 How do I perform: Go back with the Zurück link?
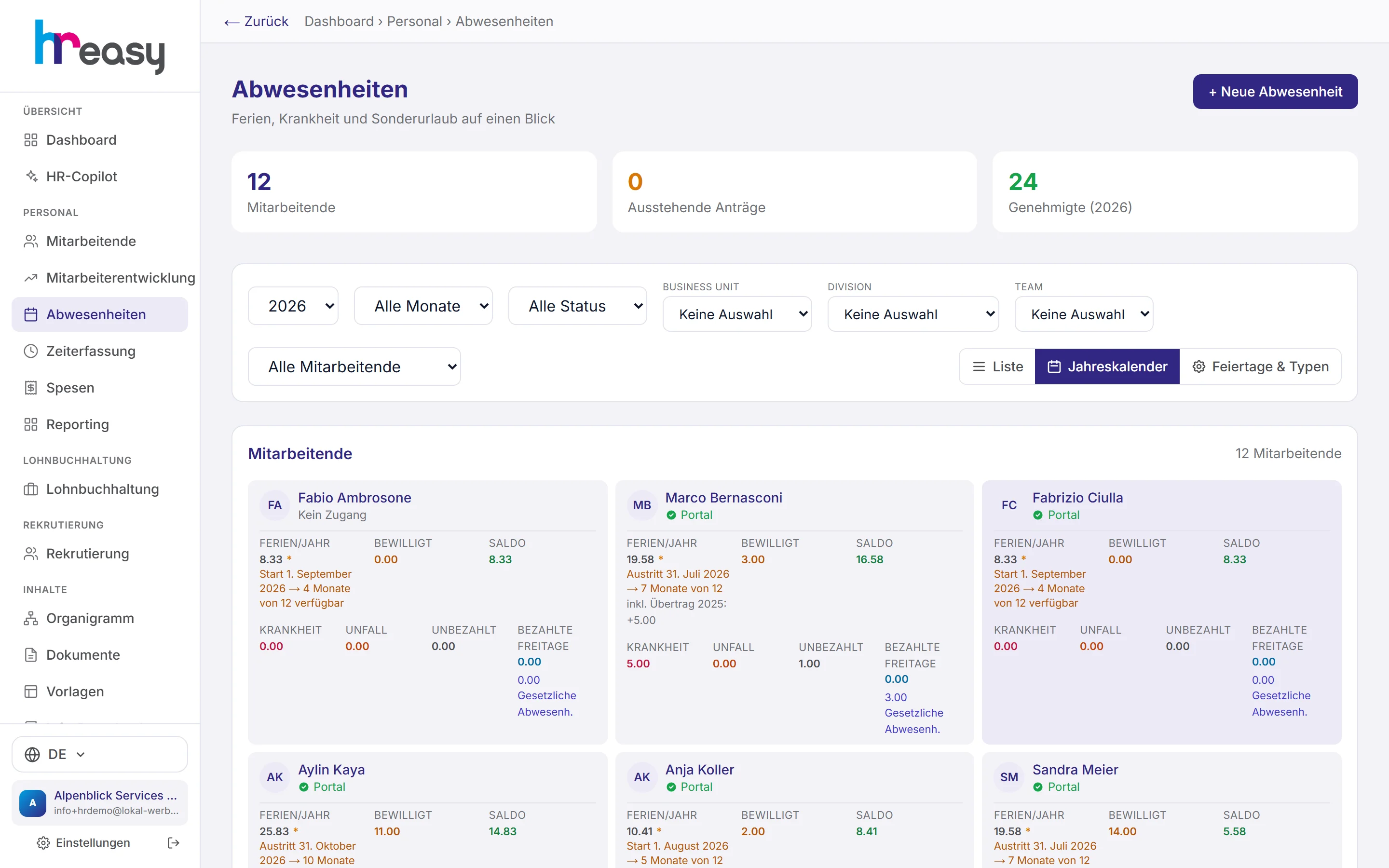coord(257,21)
